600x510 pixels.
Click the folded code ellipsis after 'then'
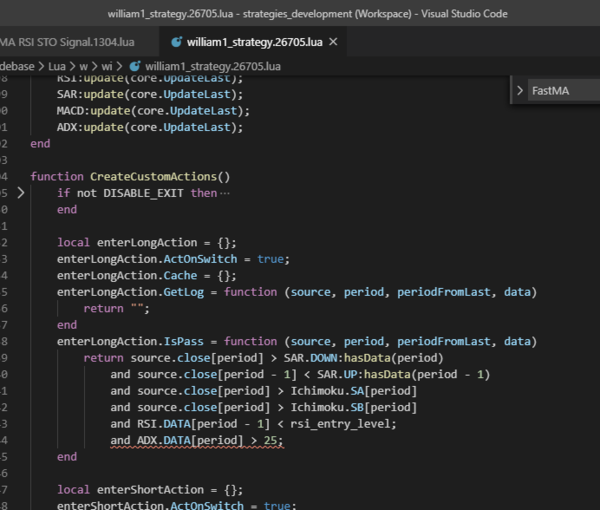coord(225,193)
